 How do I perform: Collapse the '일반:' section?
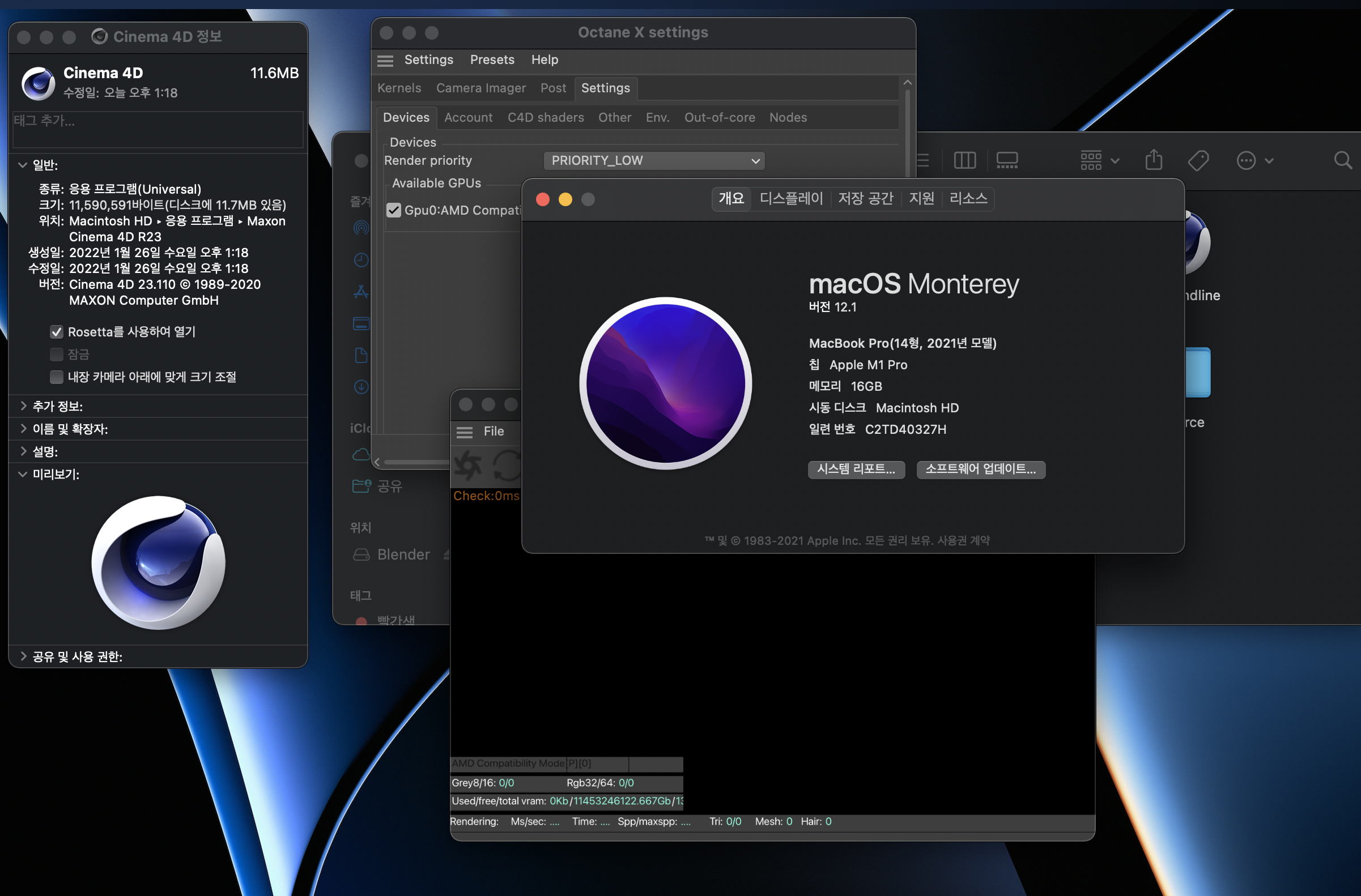click(x=23, y=165)
